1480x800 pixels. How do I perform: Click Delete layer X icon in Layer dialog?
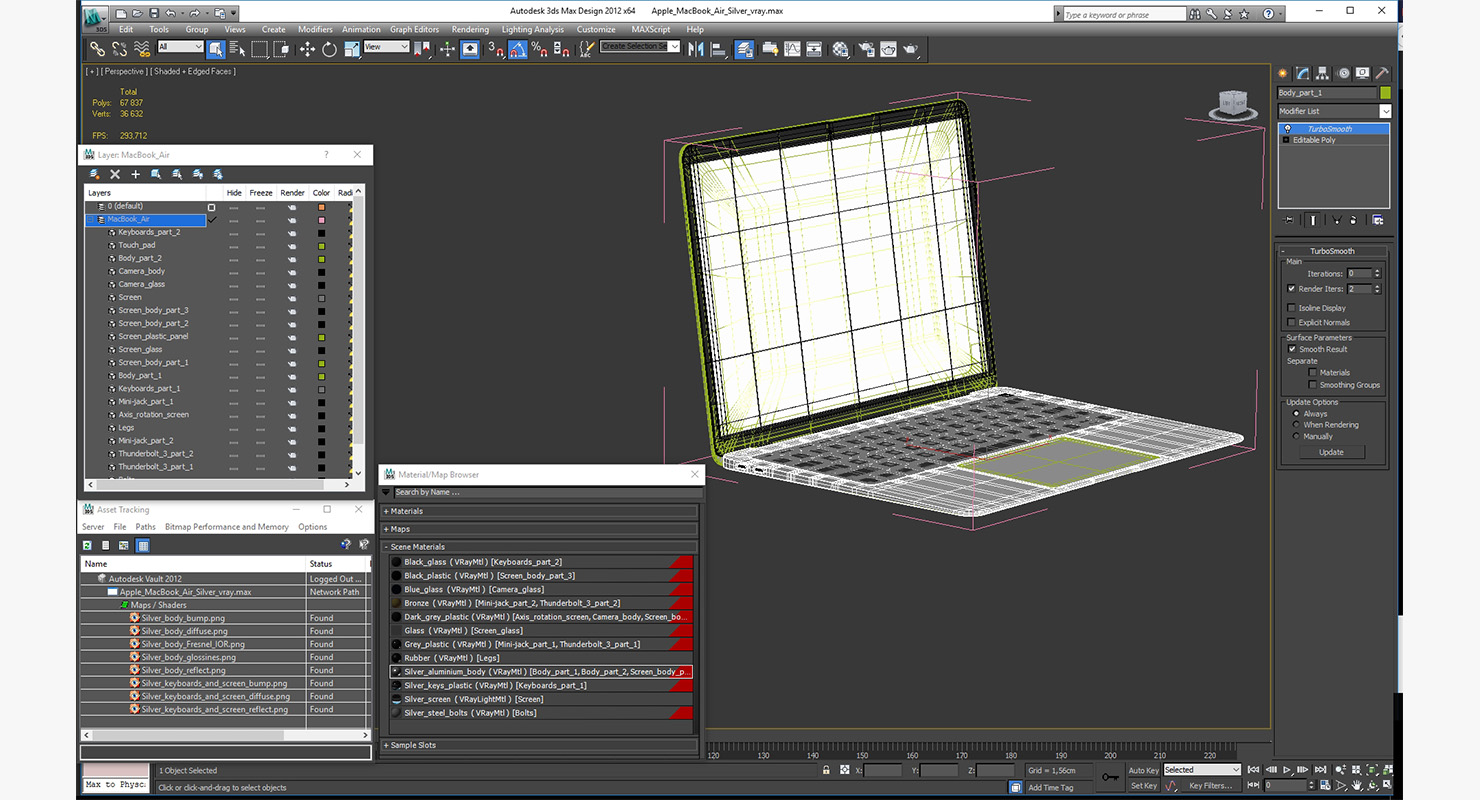[x=115, y=174]
